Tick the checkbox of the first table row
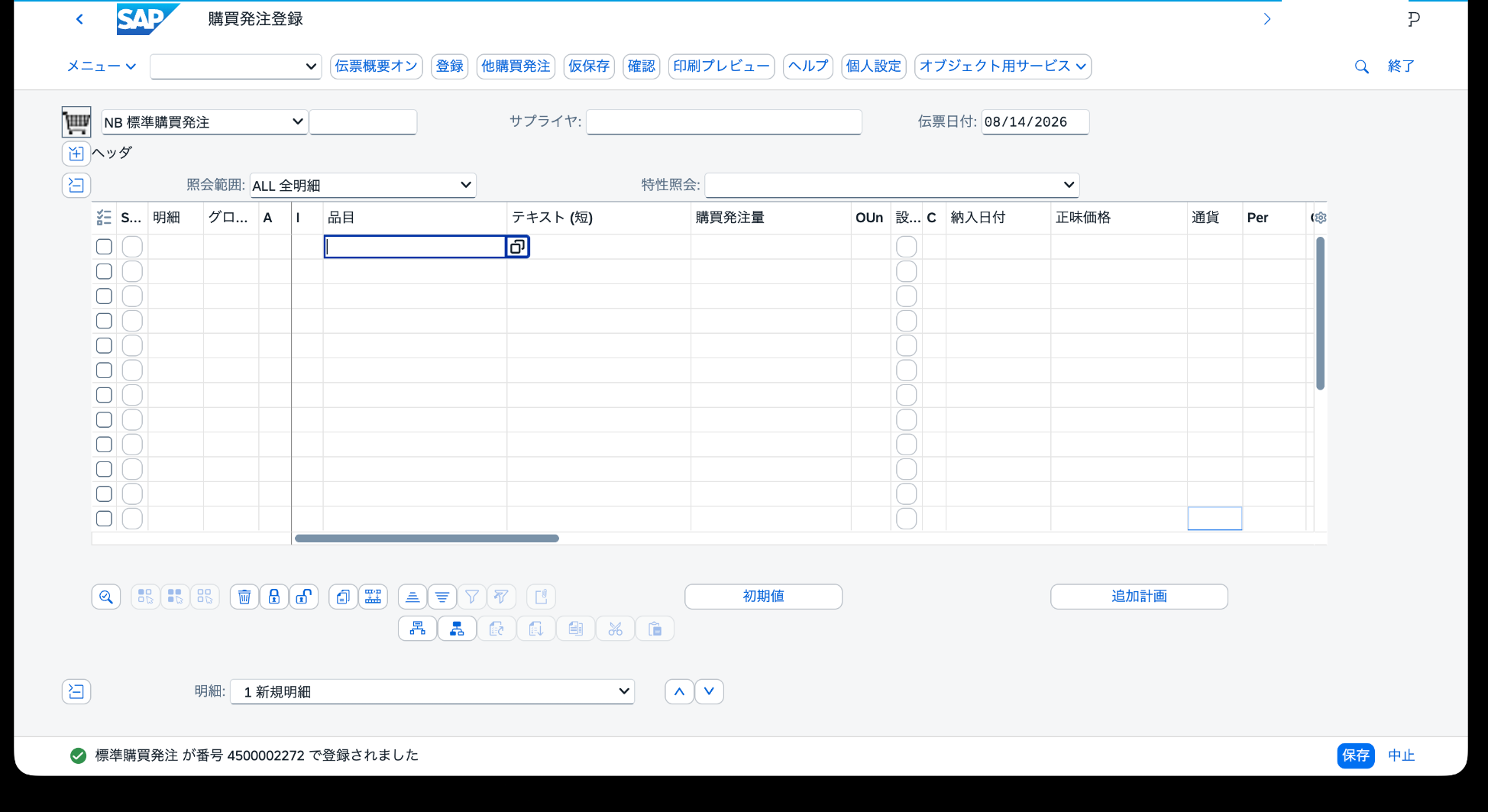 point(104,247)
